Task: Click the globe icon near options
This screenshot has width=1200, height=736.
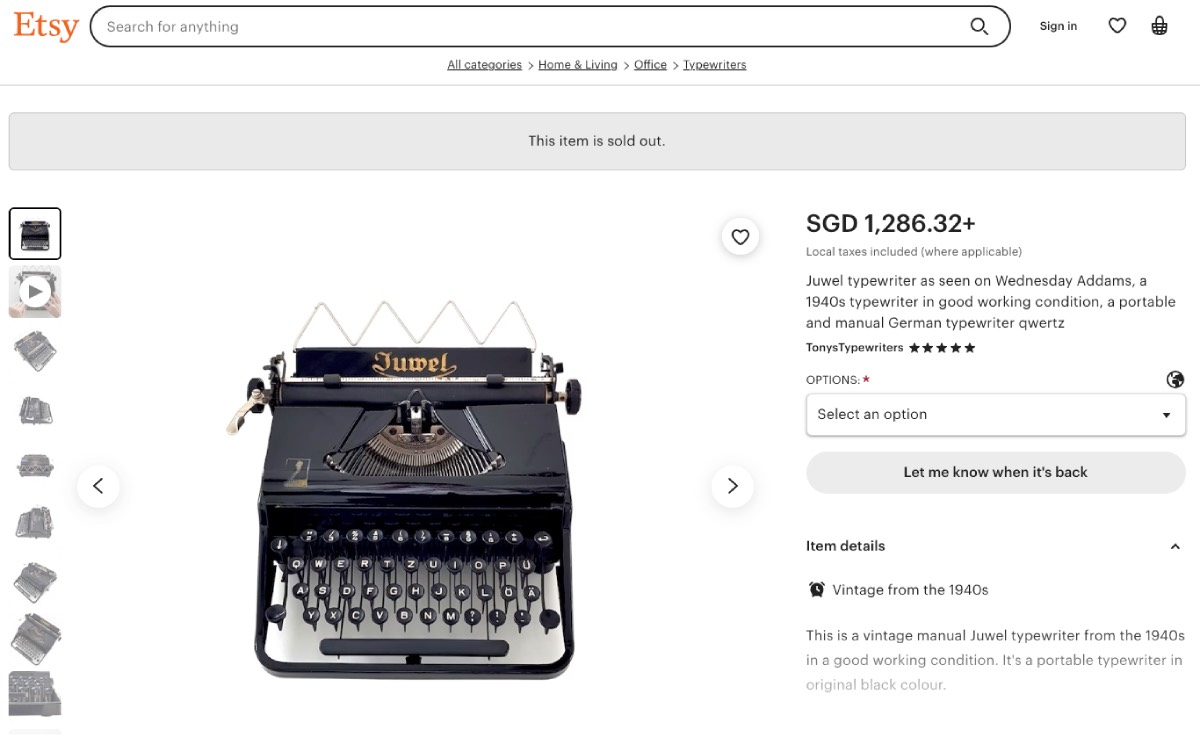Action: [1175, 379]
